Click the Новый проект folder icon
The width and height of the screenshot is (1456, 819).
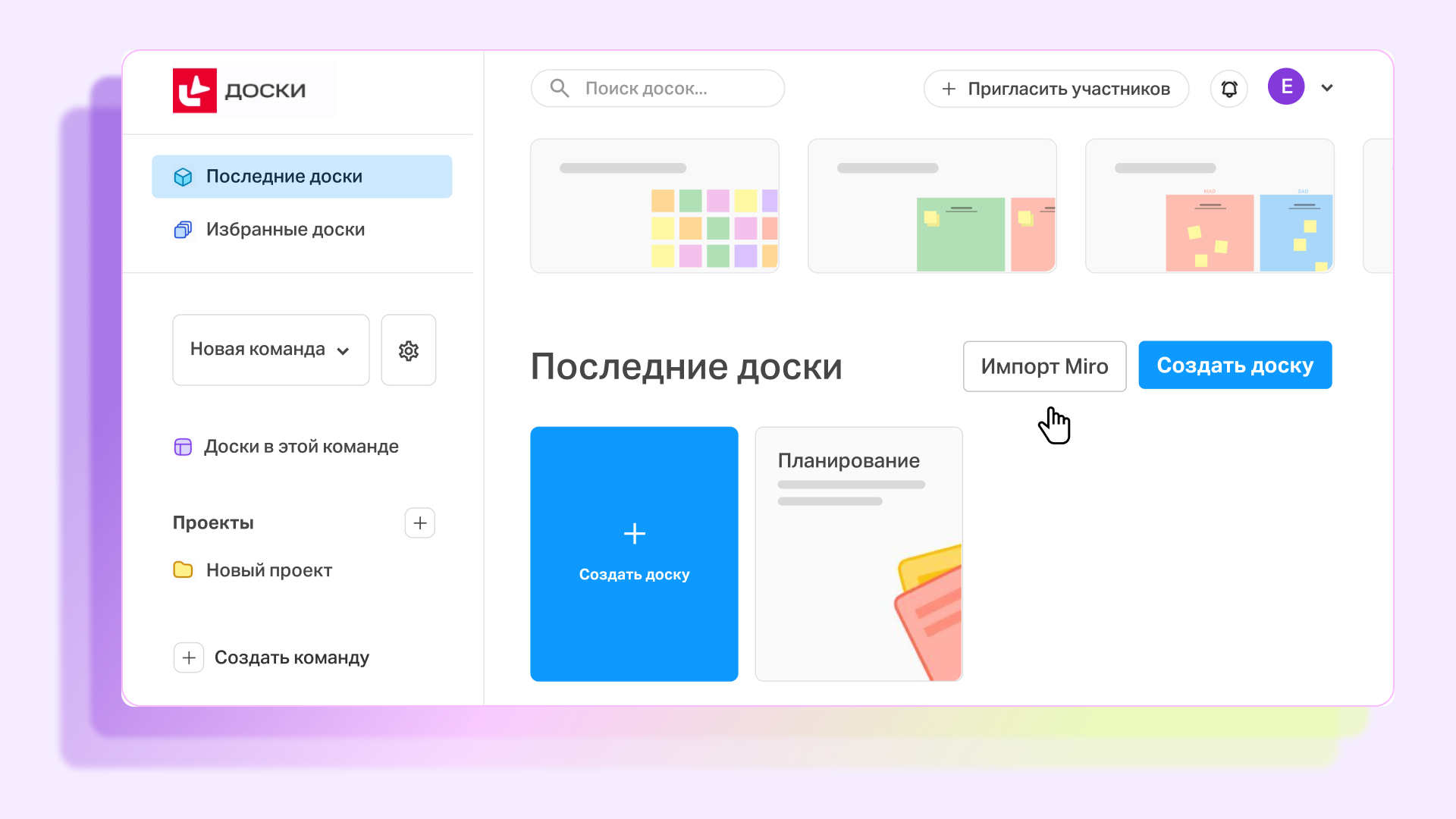click(183, 570)
